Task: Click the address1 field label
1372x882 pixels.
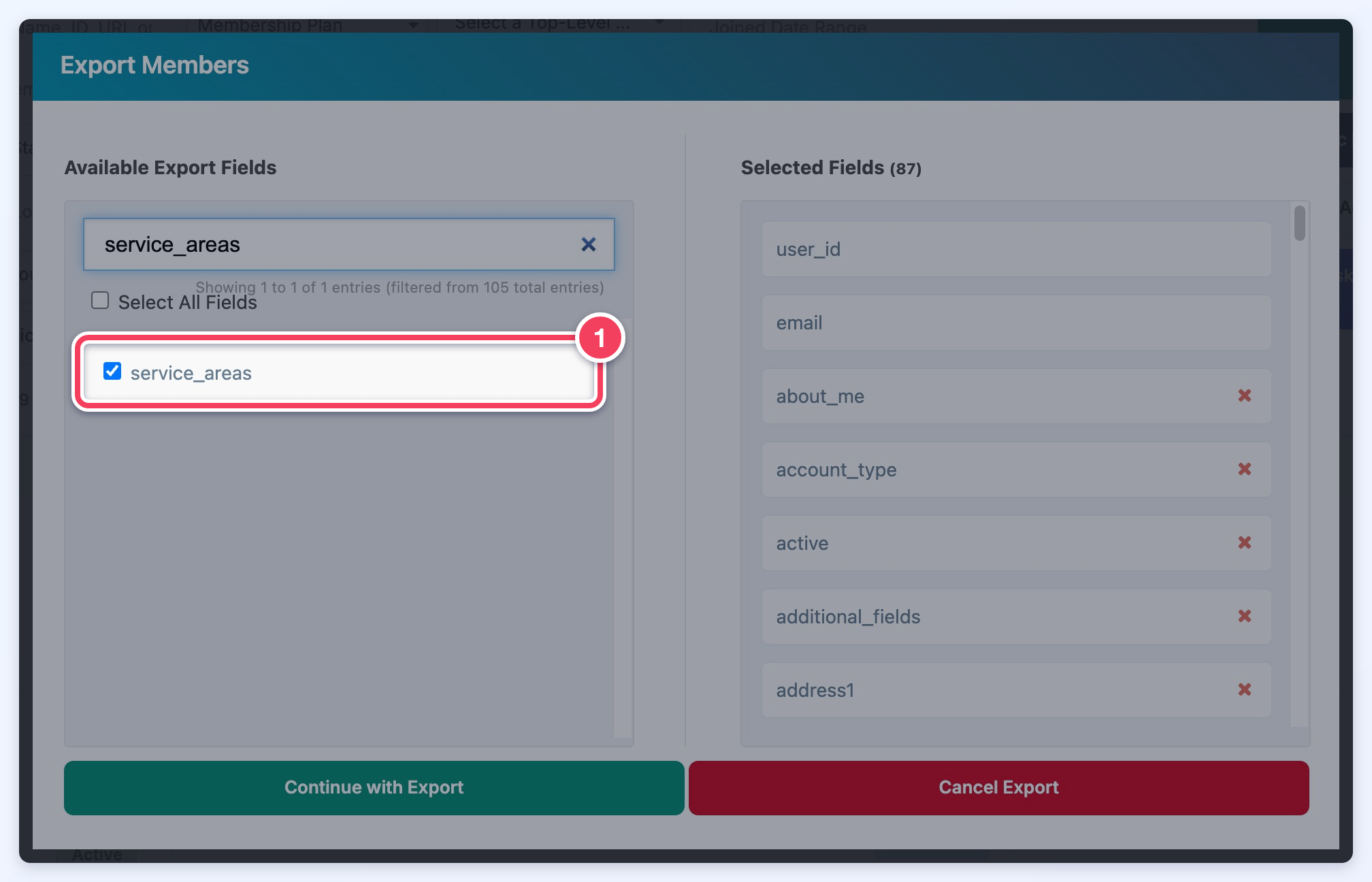Action: point(815,691)
